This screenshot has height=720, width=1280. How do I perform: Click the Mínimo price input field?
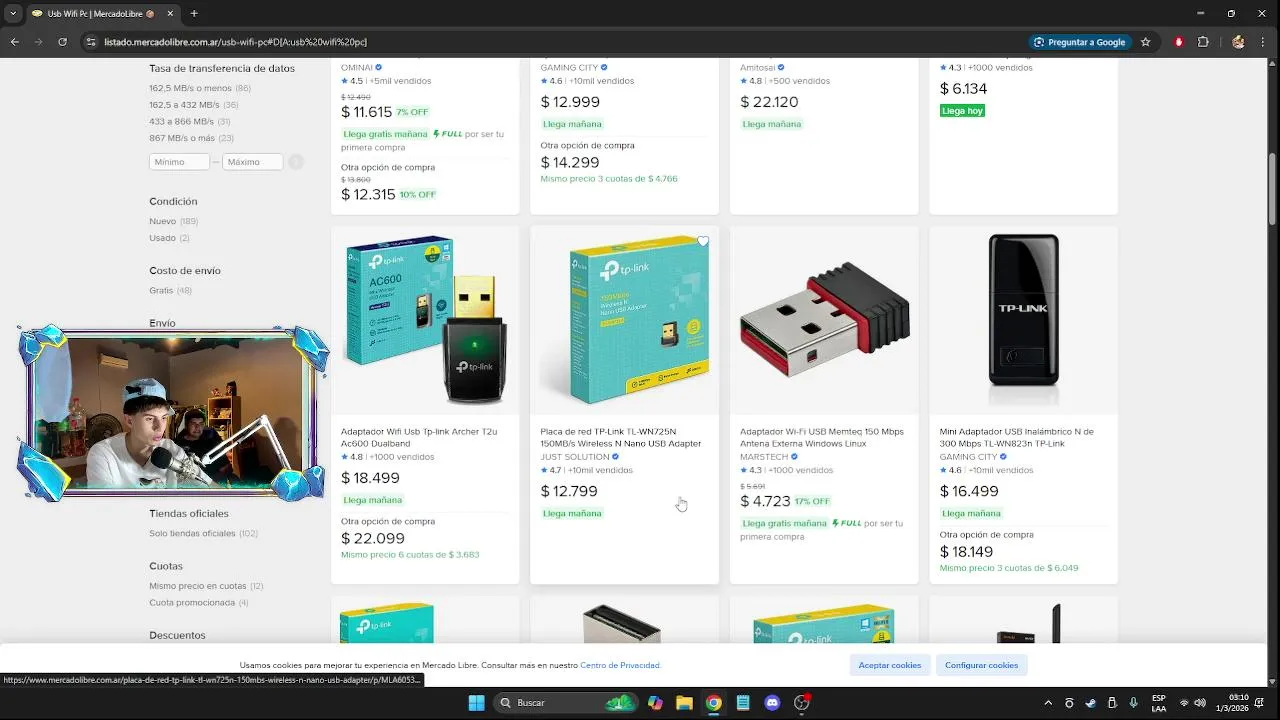(180, 162)
